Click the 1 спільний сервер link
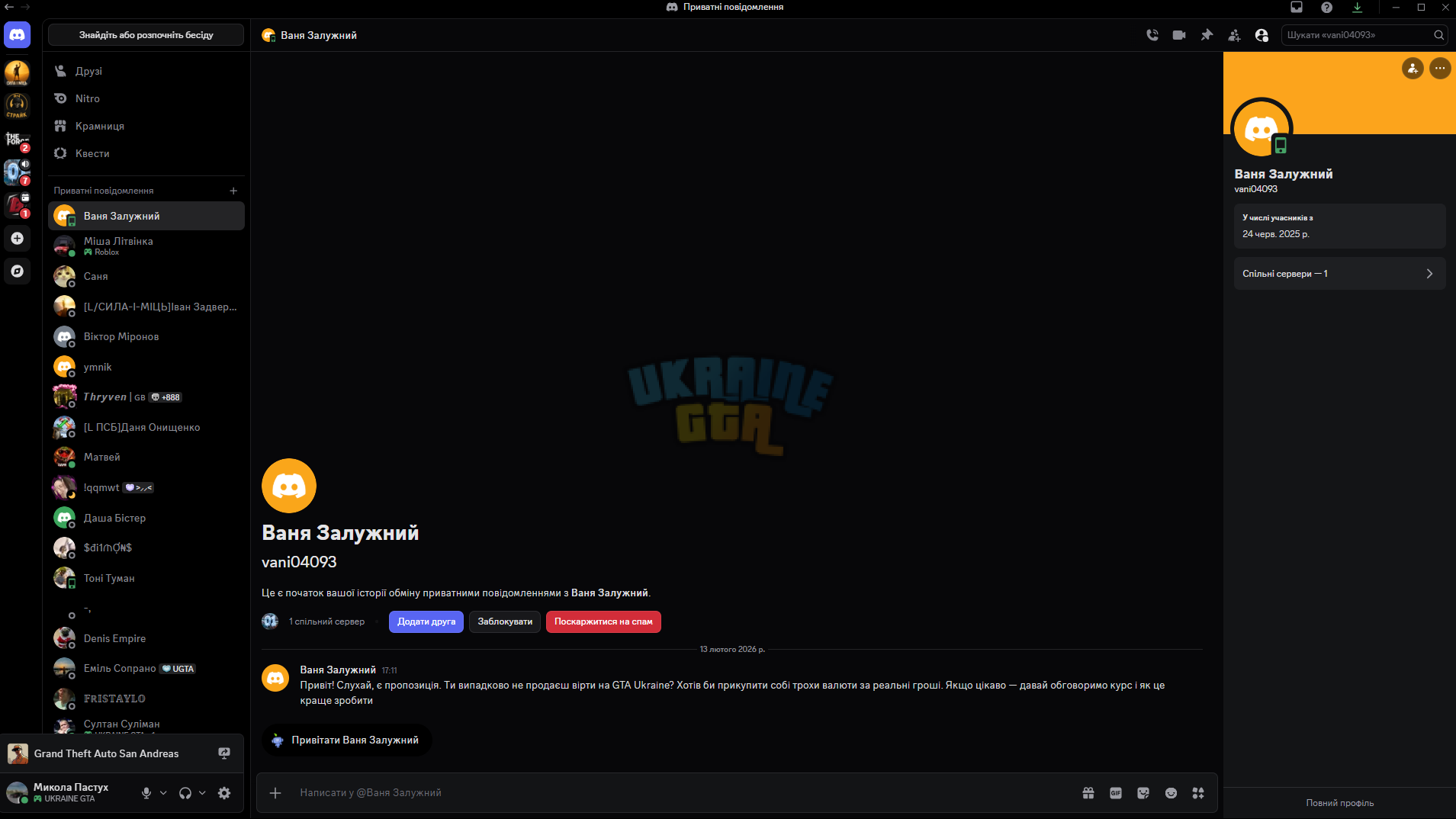This screenshot has width=1456, height=819. pyautogui.click(x=326, y=621)
